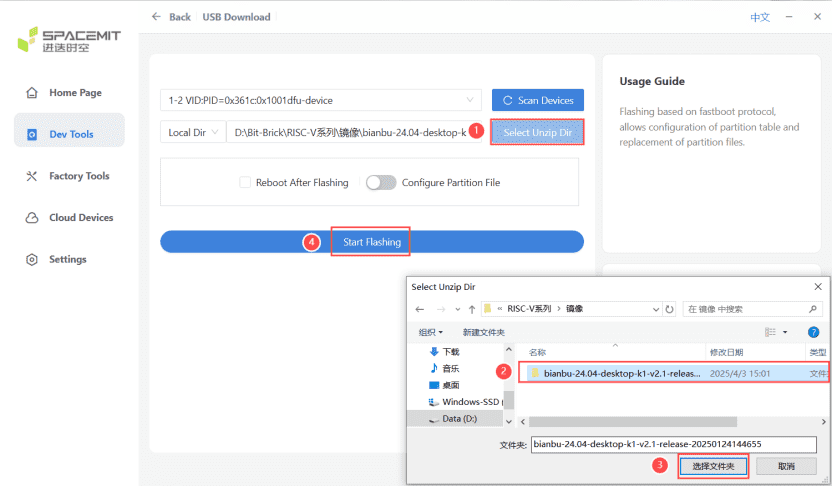
Task: Click the Factory Tools wrench icon
Action: [32, 176]
